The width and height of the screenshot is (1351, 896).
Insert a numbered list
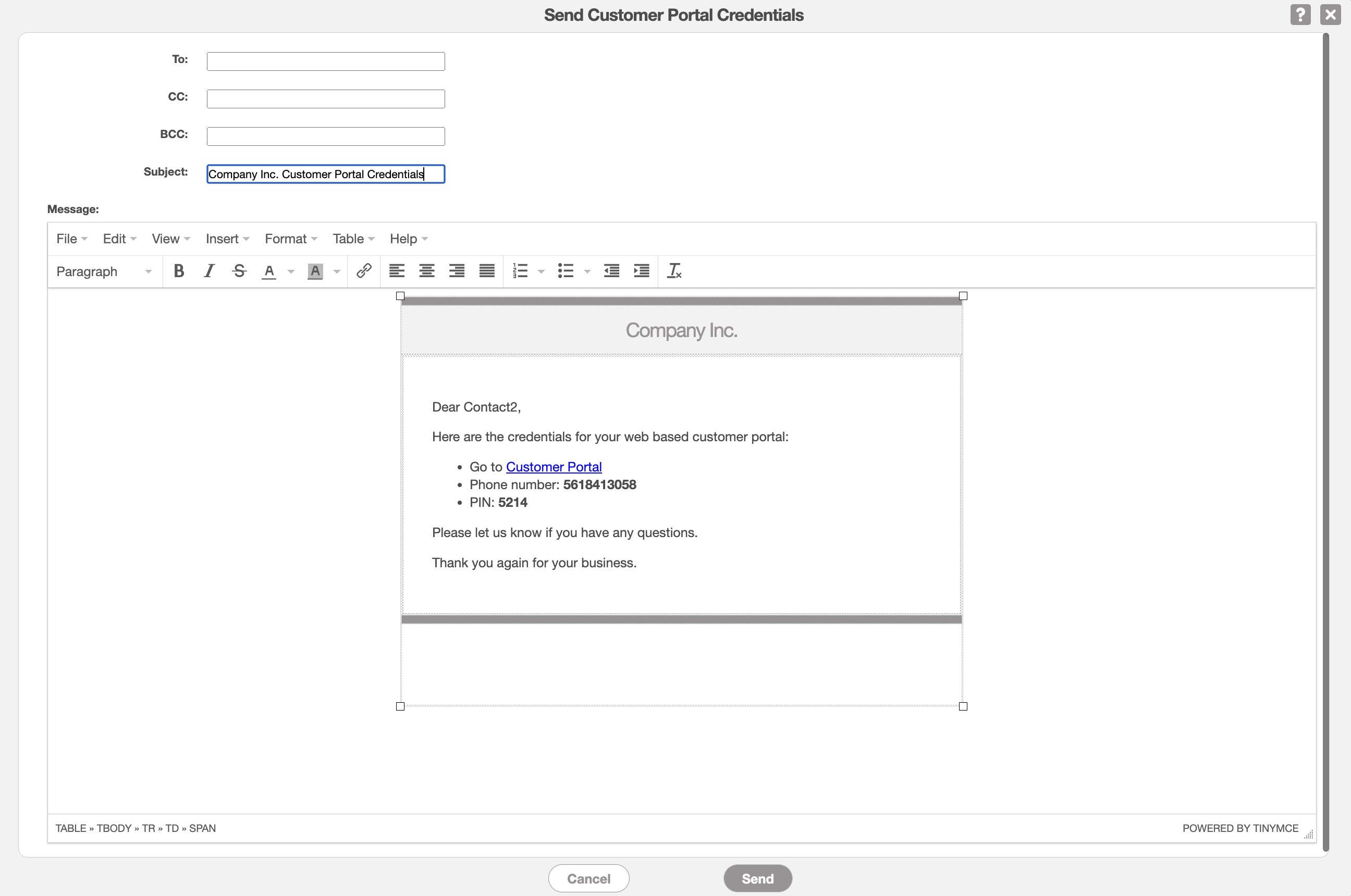520,271
